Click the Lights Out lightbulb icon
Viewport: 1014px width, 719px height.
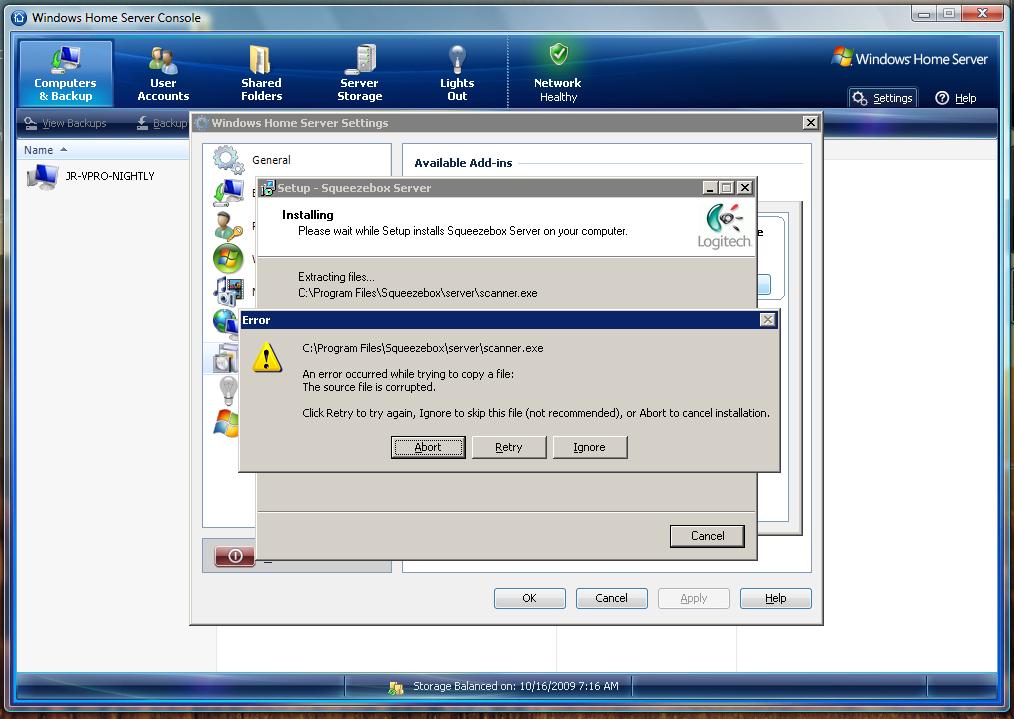tap(457, 73)
